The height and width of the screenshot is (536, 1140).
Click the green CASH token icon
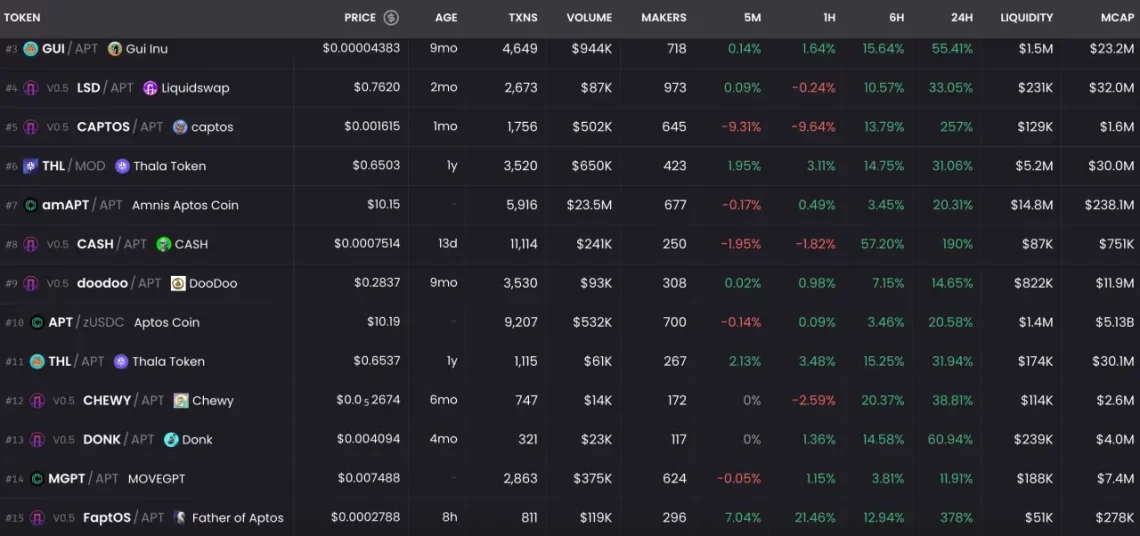point(164,244)
